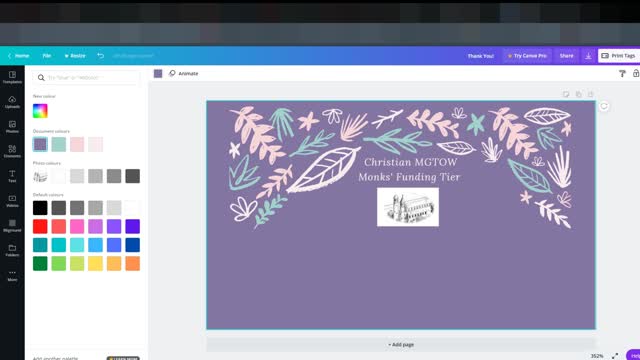Click the undo arrow icon
640x360 pixels.
(100, 56)
